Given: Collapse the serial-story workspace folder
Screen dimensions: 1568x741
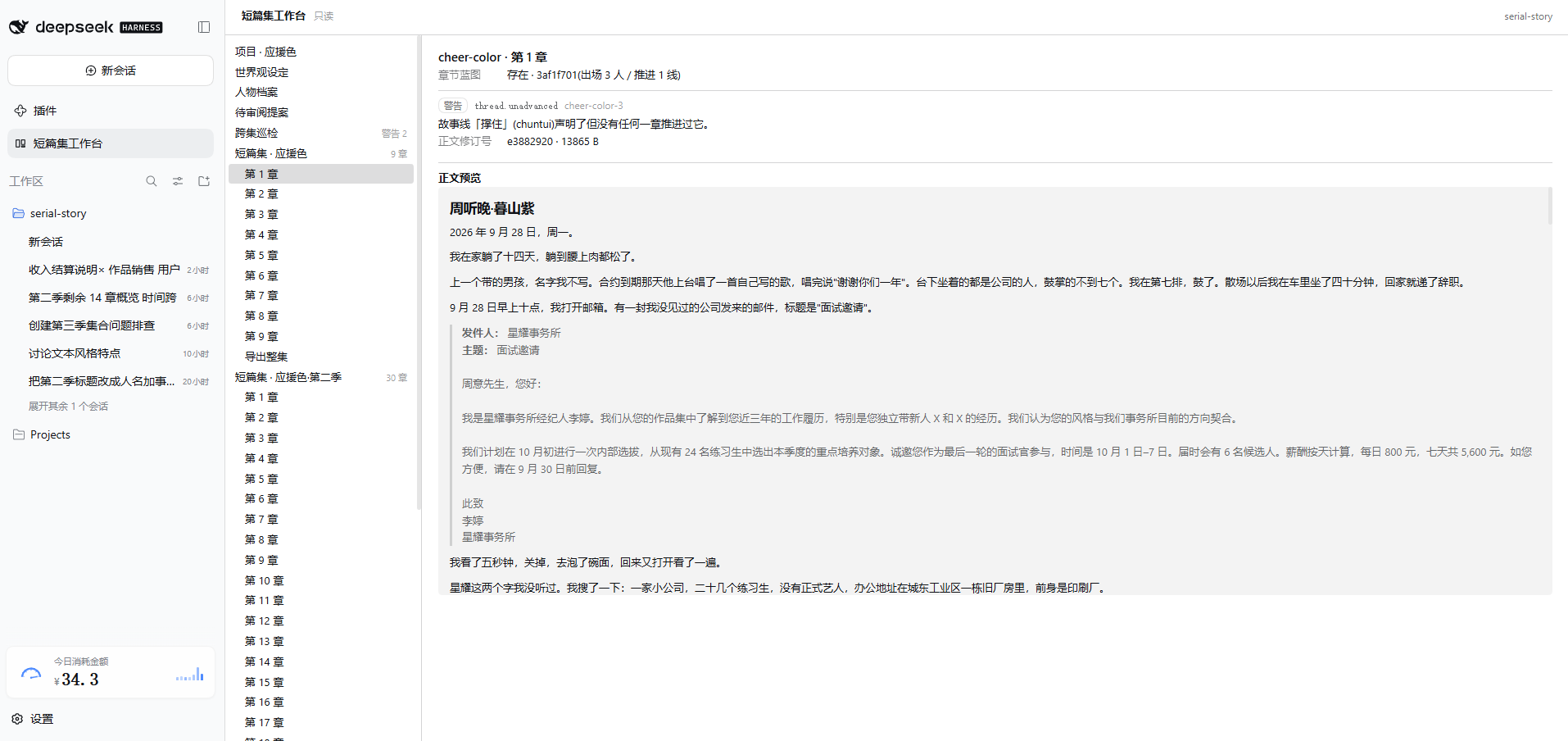Looking at the screenshot, I should (x=111, y=213).
